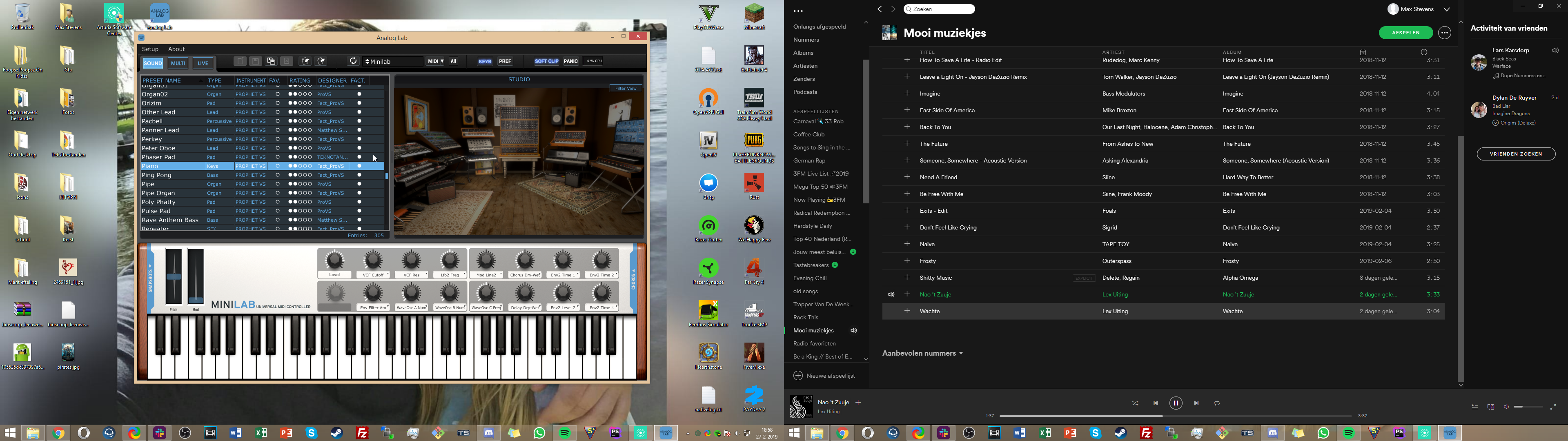Toggle the KEYB keyboard view button

point(485,62)
